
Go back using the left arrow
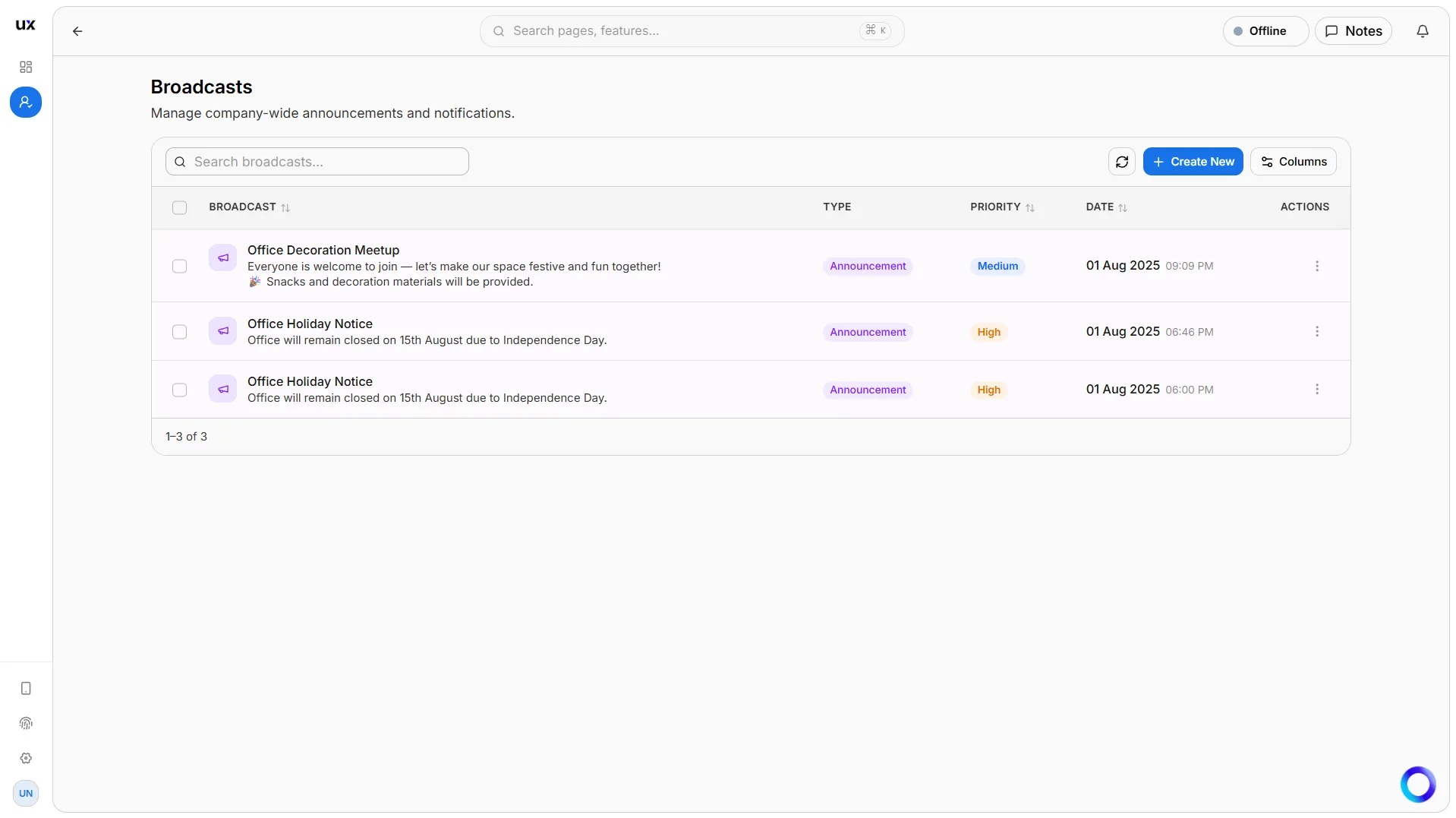77,31
